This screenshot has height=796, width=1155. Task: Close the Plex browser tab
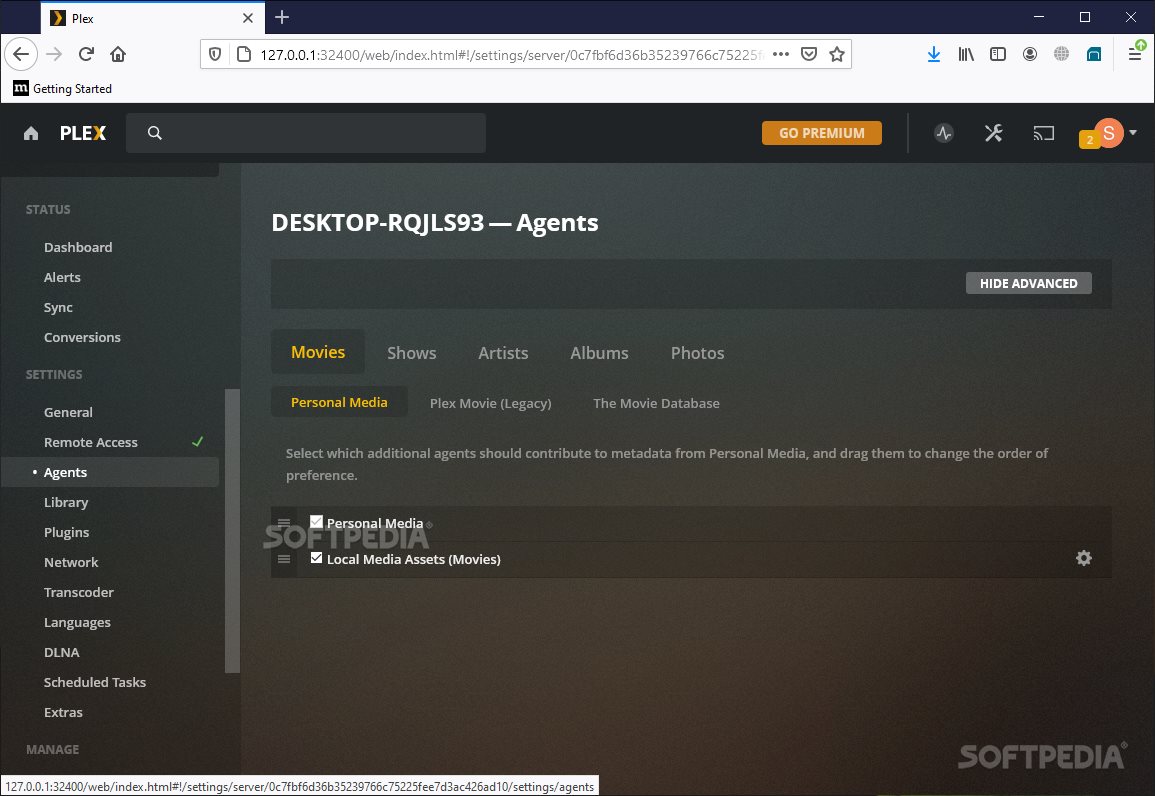248,18
